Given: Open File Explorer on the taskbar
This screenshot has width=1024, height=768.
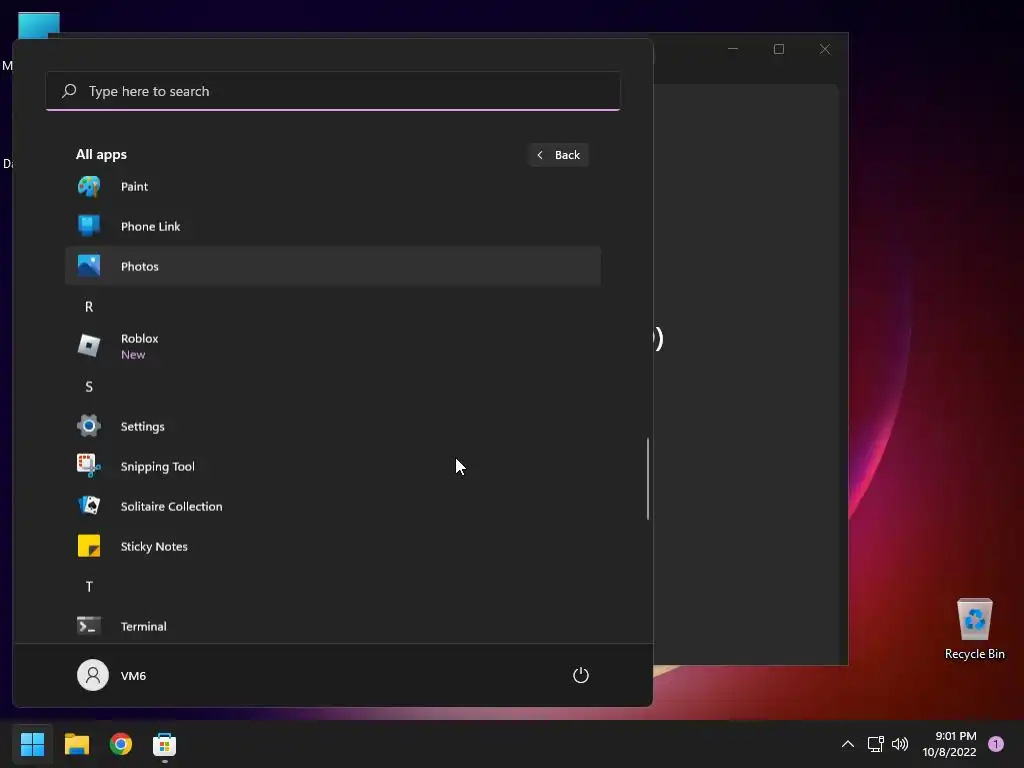Looking at the screenshot, I should [76, 744].
